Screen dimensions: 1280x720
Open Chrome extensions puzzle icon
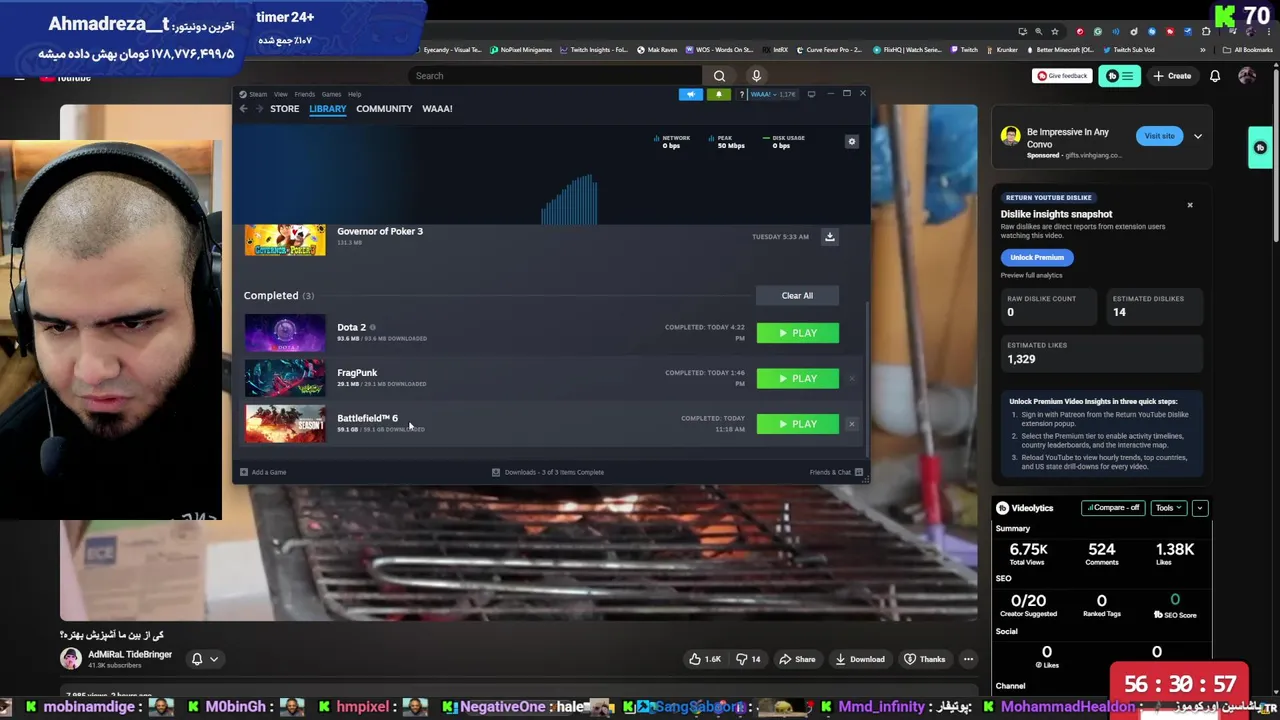pos(1206,31)
